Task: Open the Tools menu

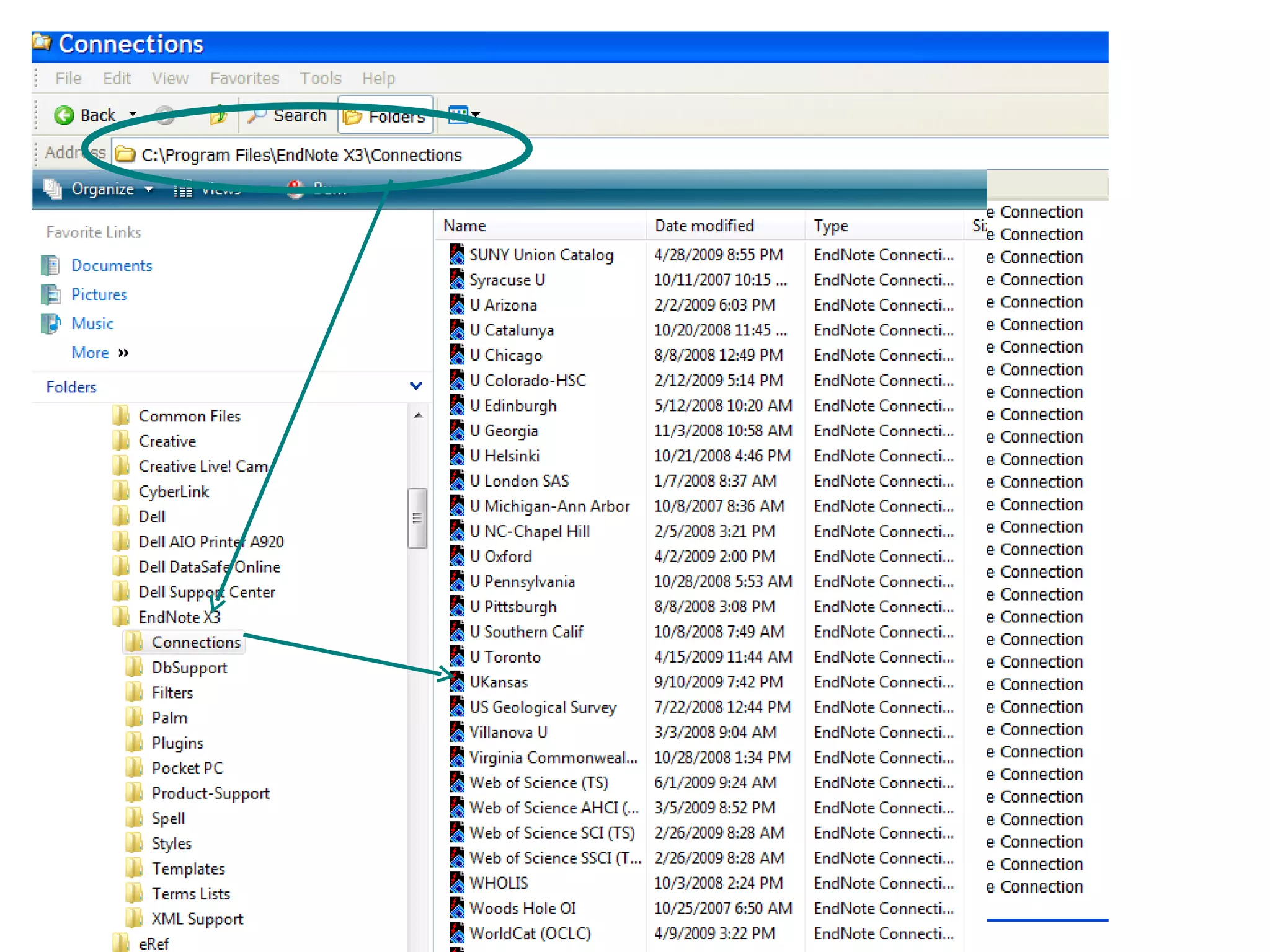Action: pyautogui.click(x=321, y=79)
